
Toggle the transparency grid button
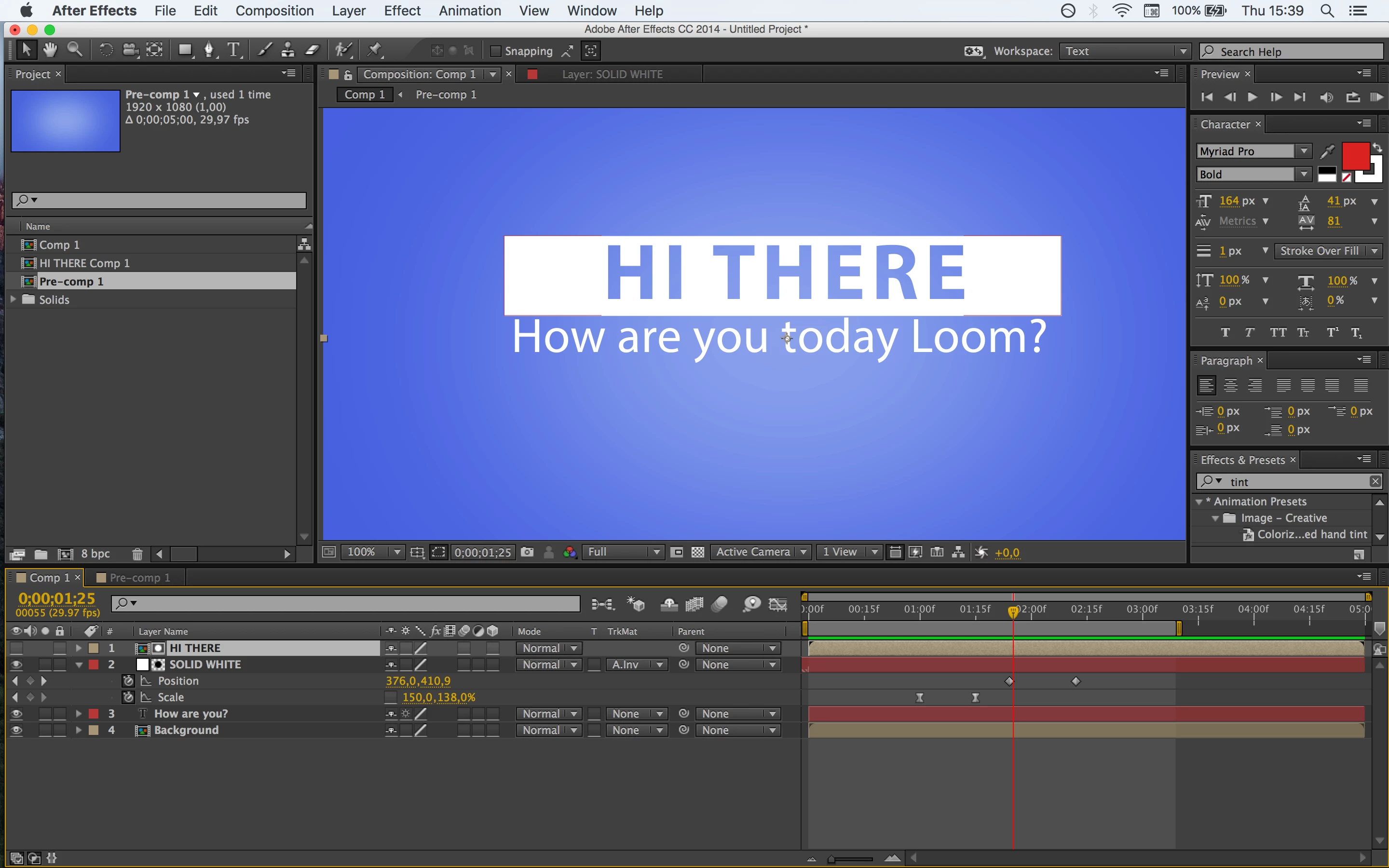[x=697, y=552]
